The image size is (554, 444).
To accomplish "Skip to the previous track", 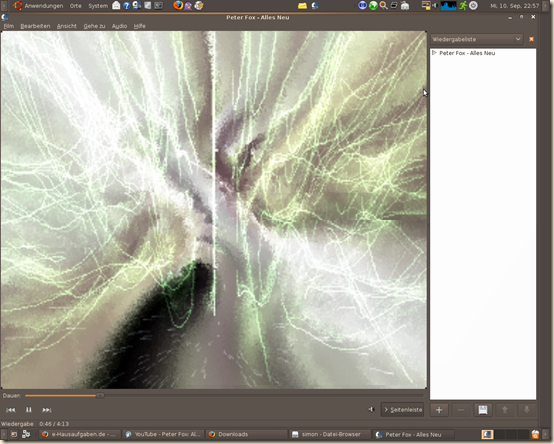I will (x=11, y=410).
